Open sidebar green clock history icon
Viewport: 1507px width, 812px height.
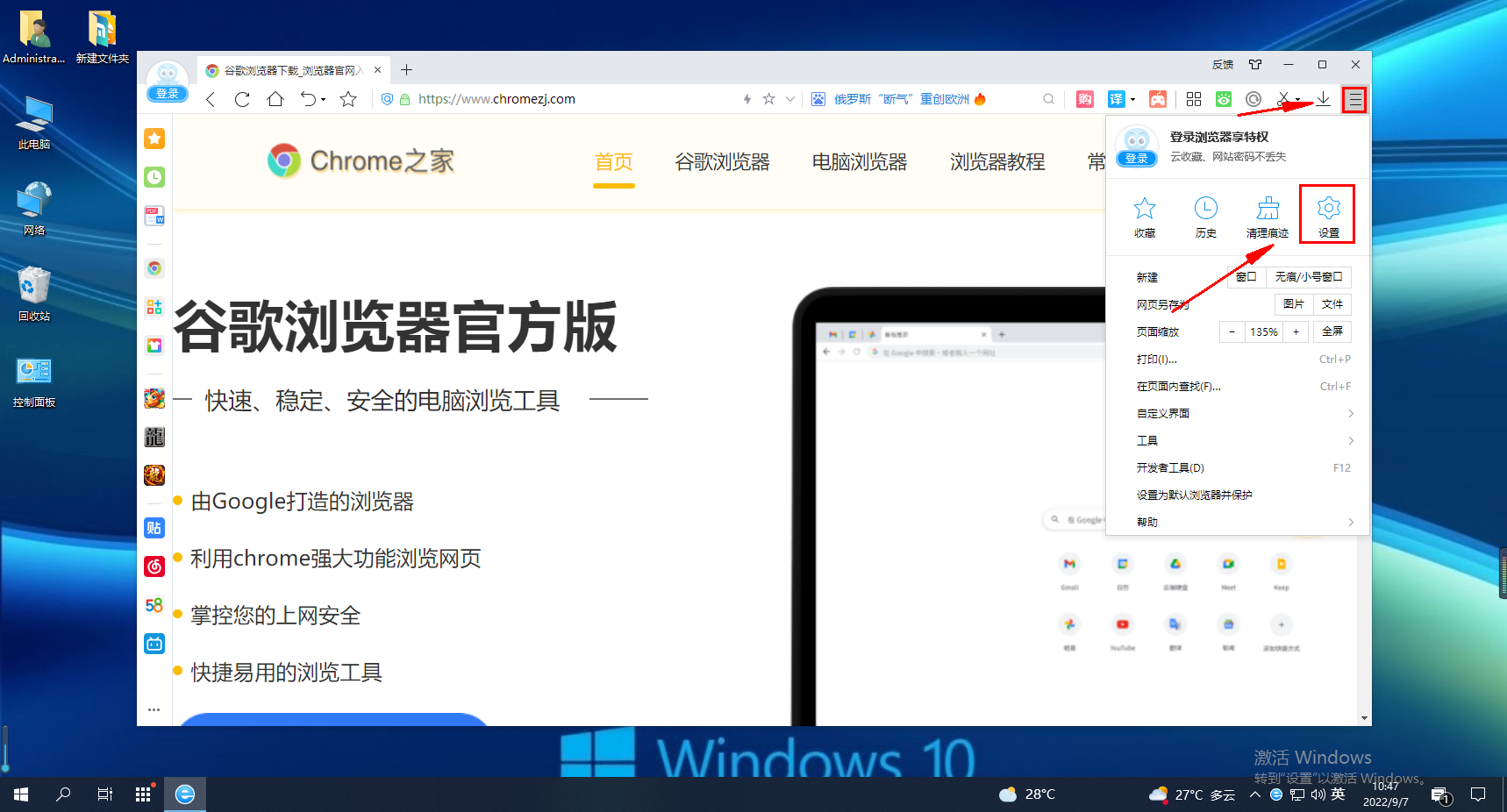pos(154,177)
